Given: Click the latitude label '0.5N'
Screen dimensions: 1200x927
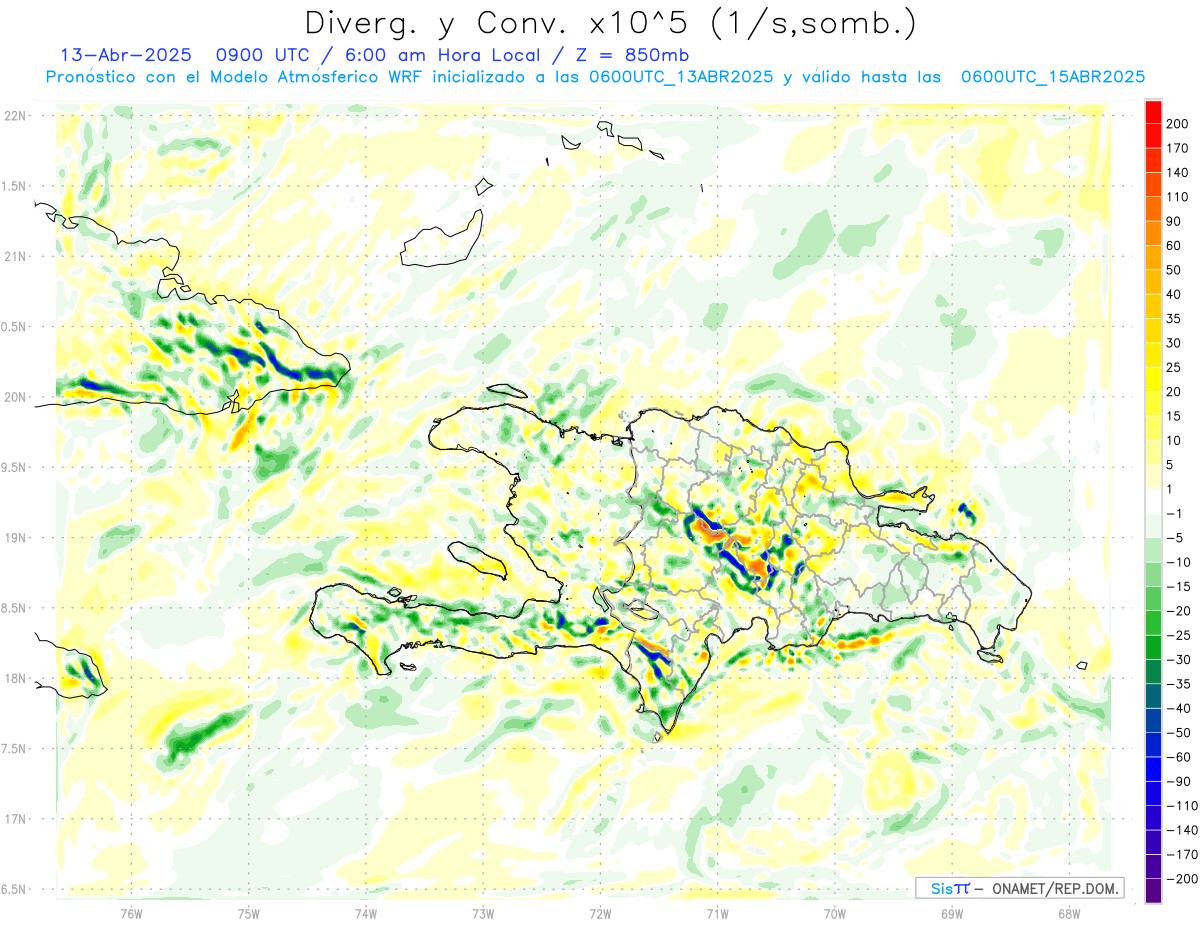Looking at the screenshot, I should (x=15, y=327).
